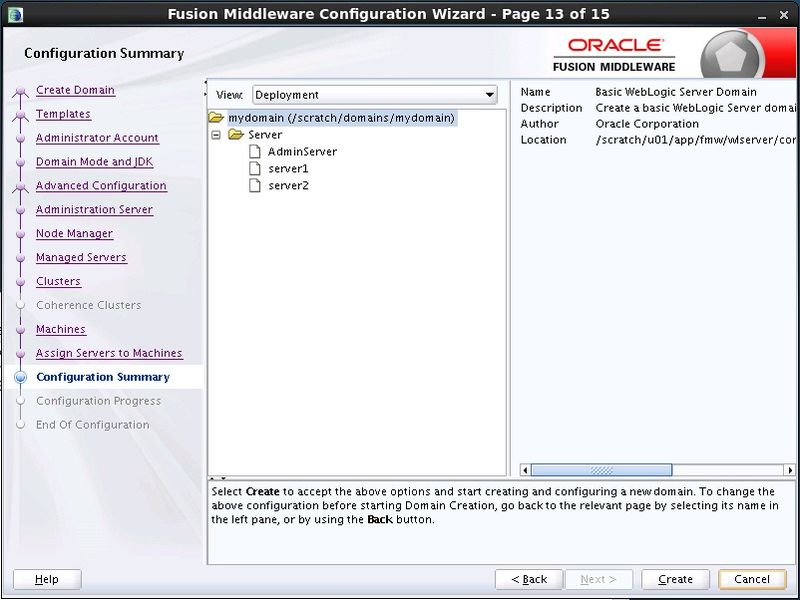Click the 'Basic WebLogic Server Domain' name value
This screenshot has width=800, height=600.
coord(676,92)
